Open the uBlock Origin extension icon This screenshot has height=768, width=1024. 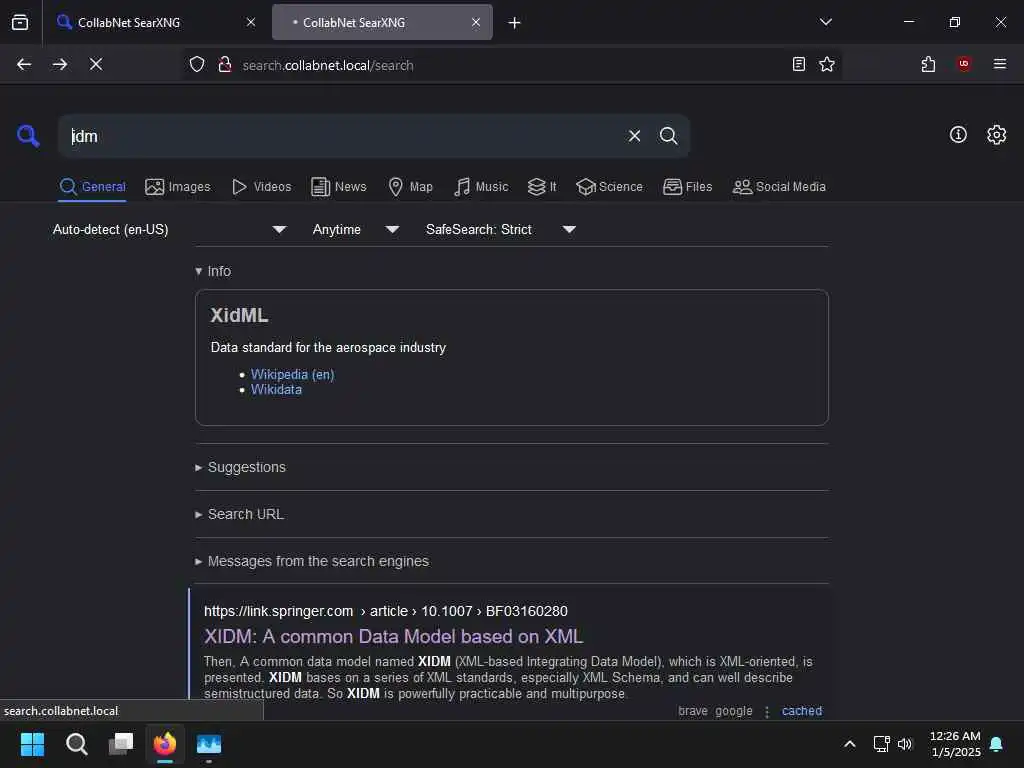pos(964,64)
